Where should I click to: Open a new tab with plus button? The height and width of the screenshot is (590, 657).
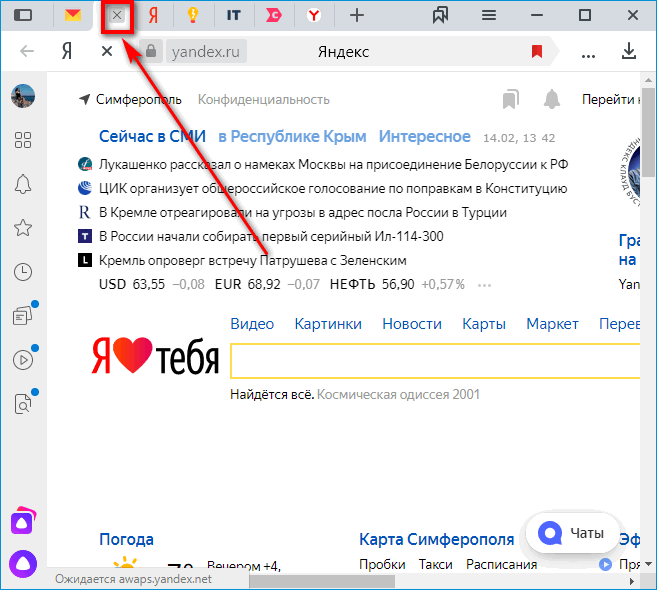pyautogui.click(x=357, y=16)
